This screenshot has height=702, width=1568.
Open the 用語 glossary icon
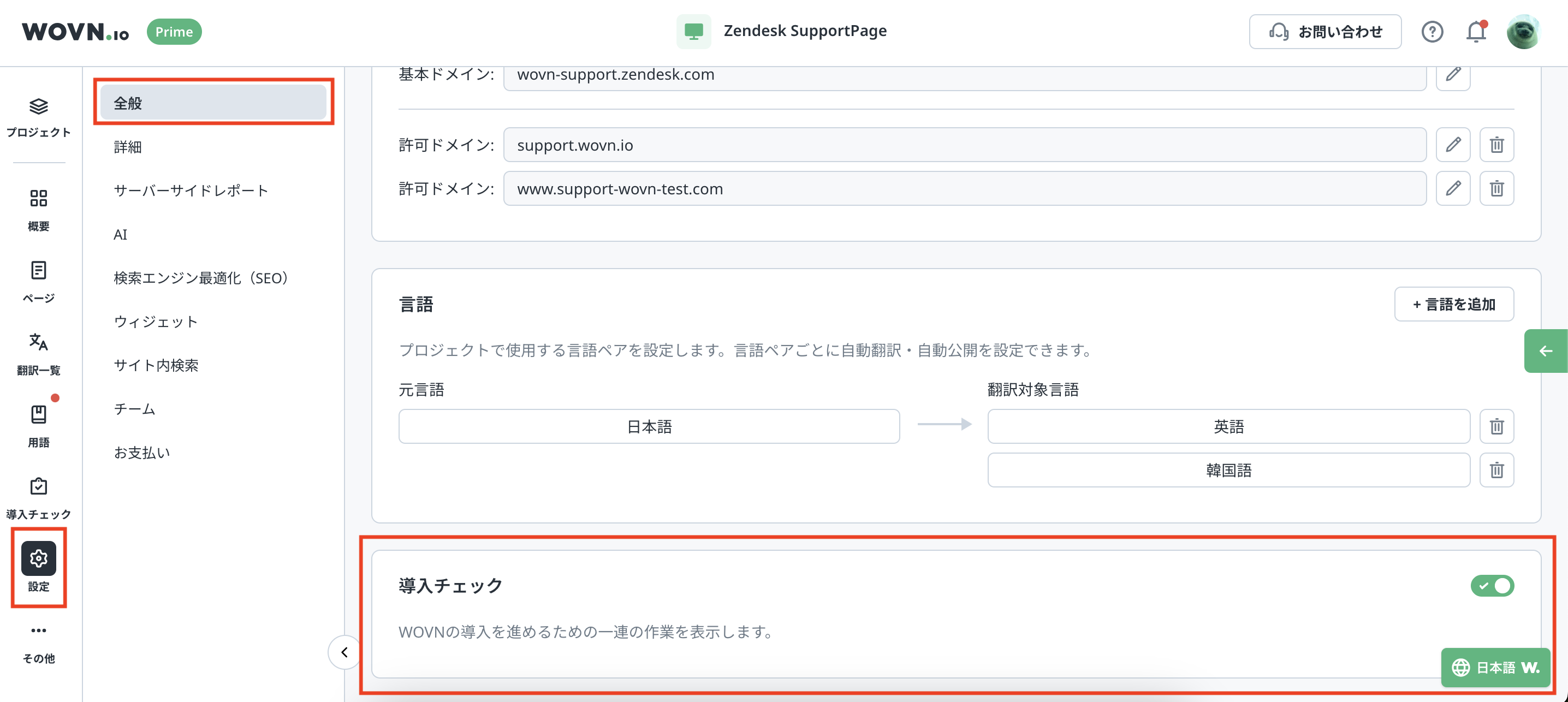click(x=38, y=415)
